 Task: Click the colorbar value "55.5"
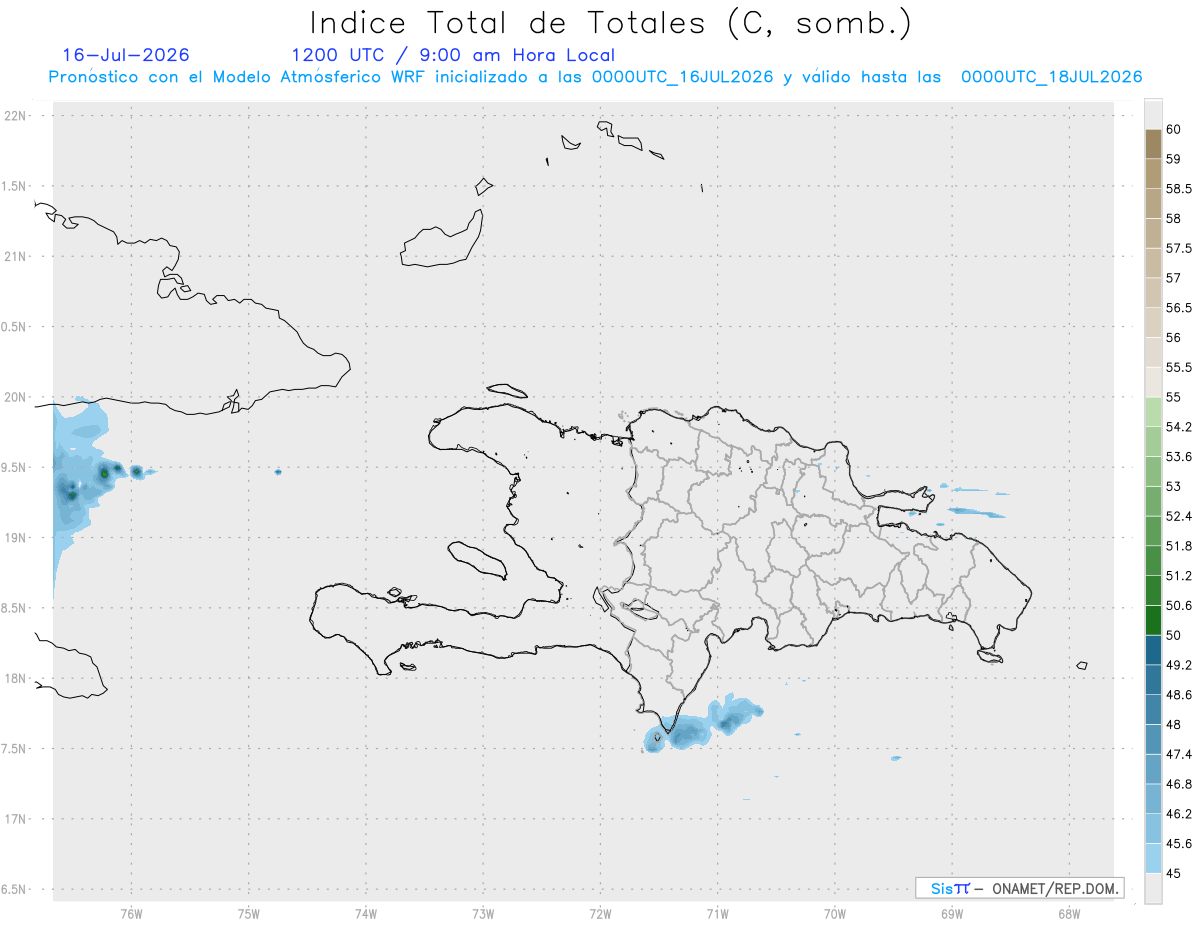pyautogui.click(x=1179, y=367)
